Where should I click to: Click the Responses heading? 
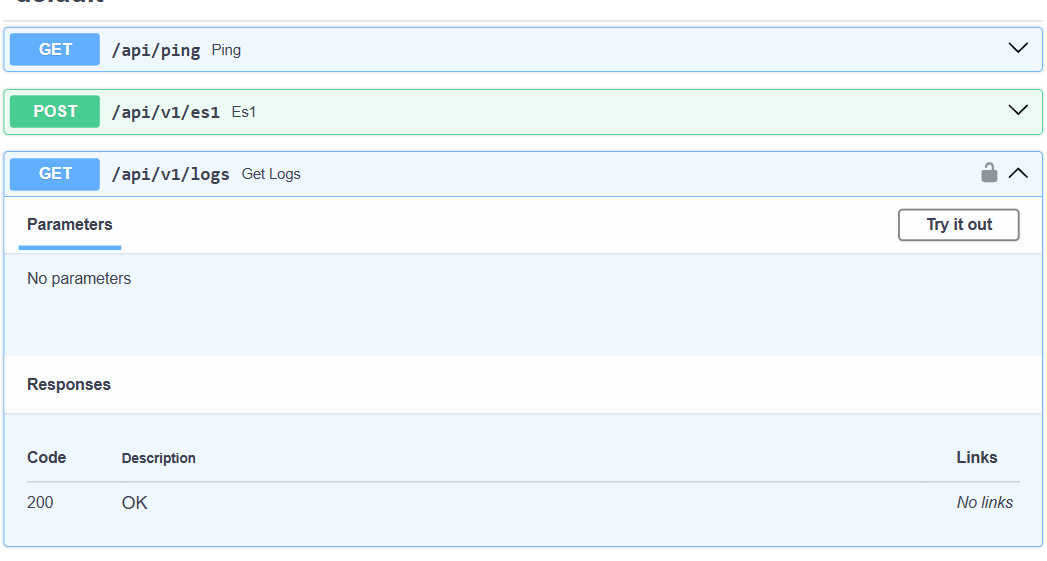tap(69, 385)
